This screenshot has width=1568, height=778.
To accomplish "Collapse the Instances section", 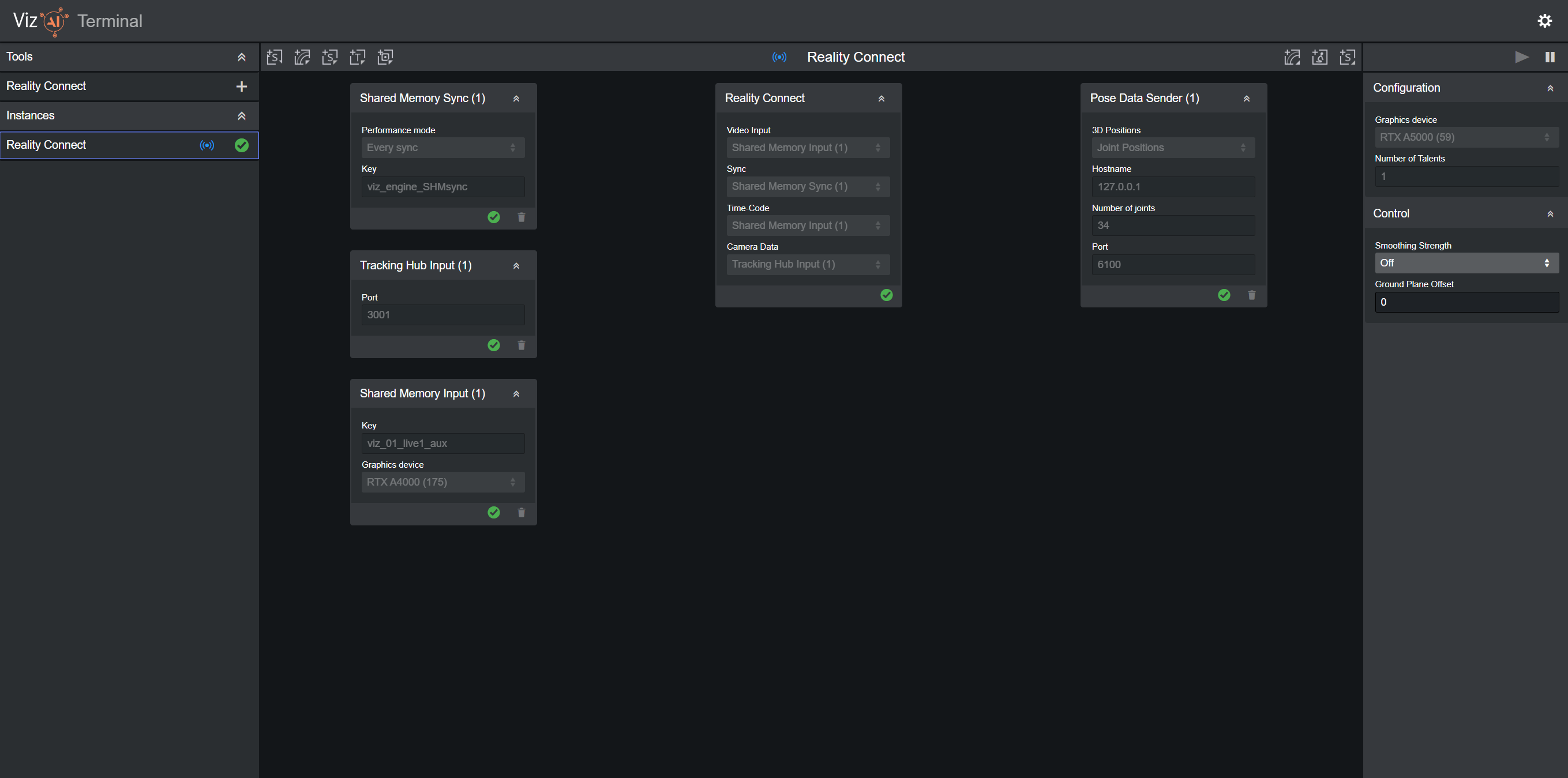I will pyautogui.click(x=242, y=116).
